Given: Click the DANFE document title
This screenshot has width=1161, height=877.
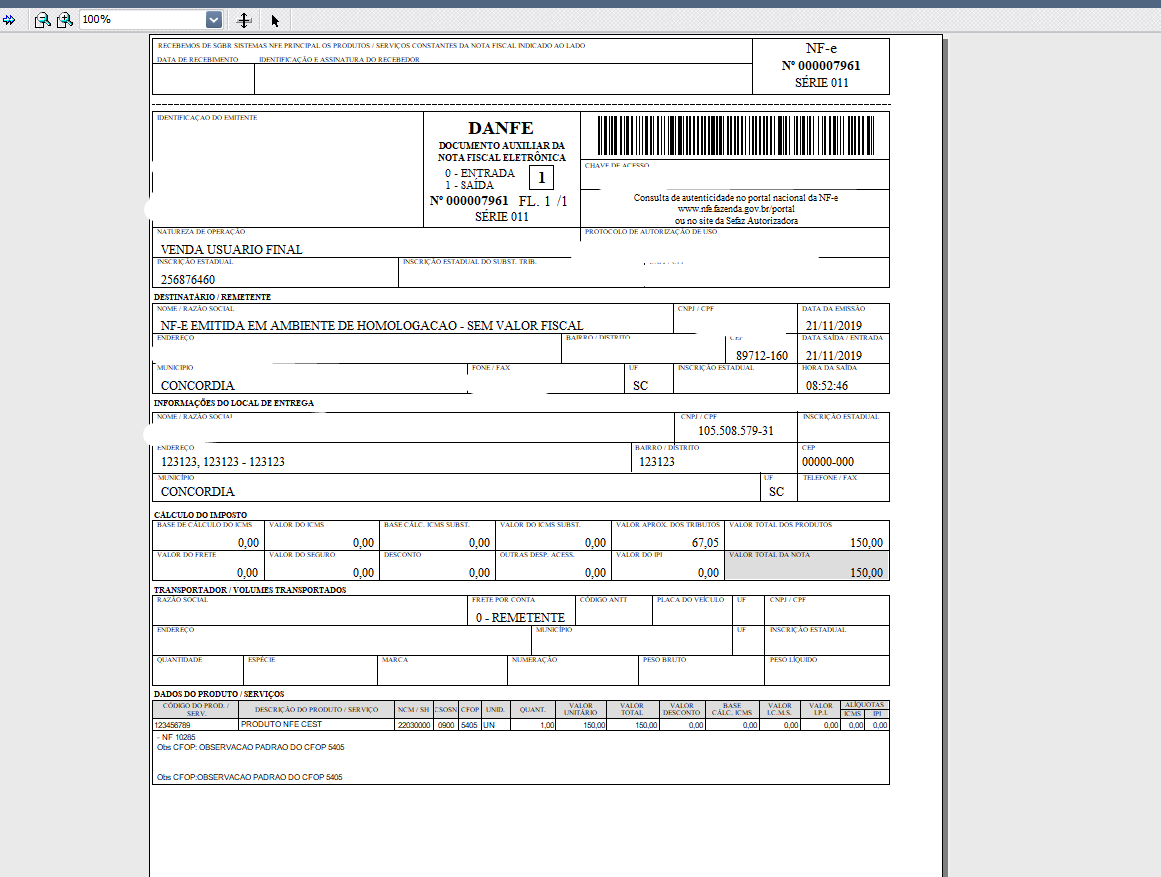Looking at the screenshot, I should [501, 128].
